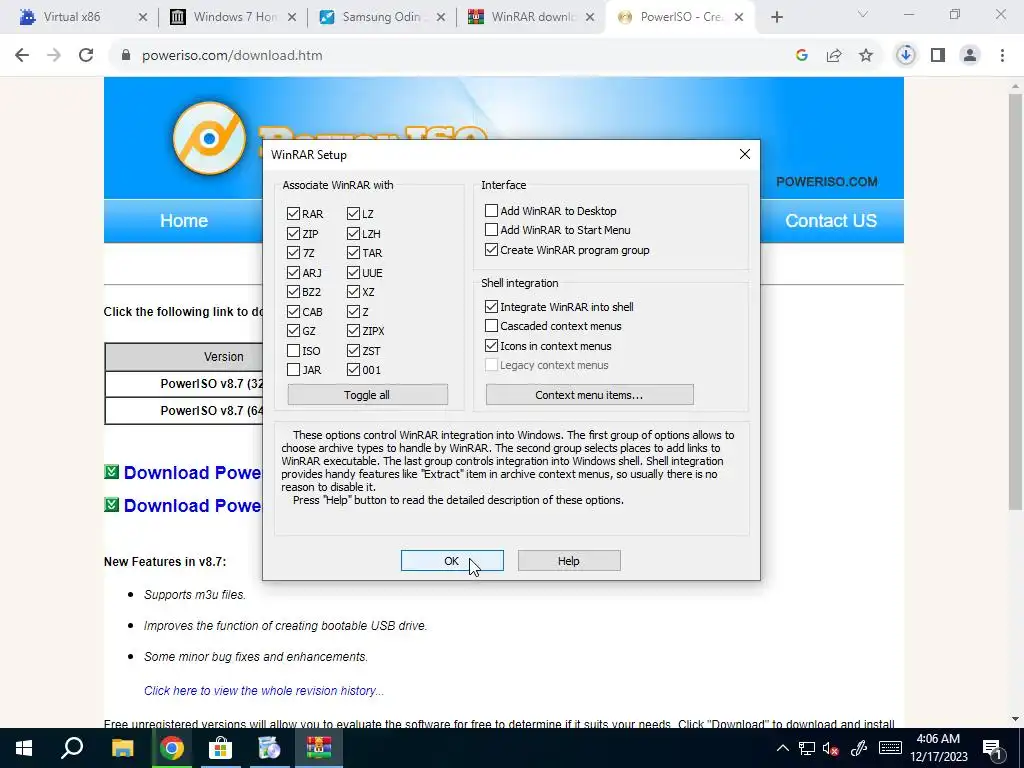
Task: Click the Chrome taskbar icon
Action: coord(172,748)
